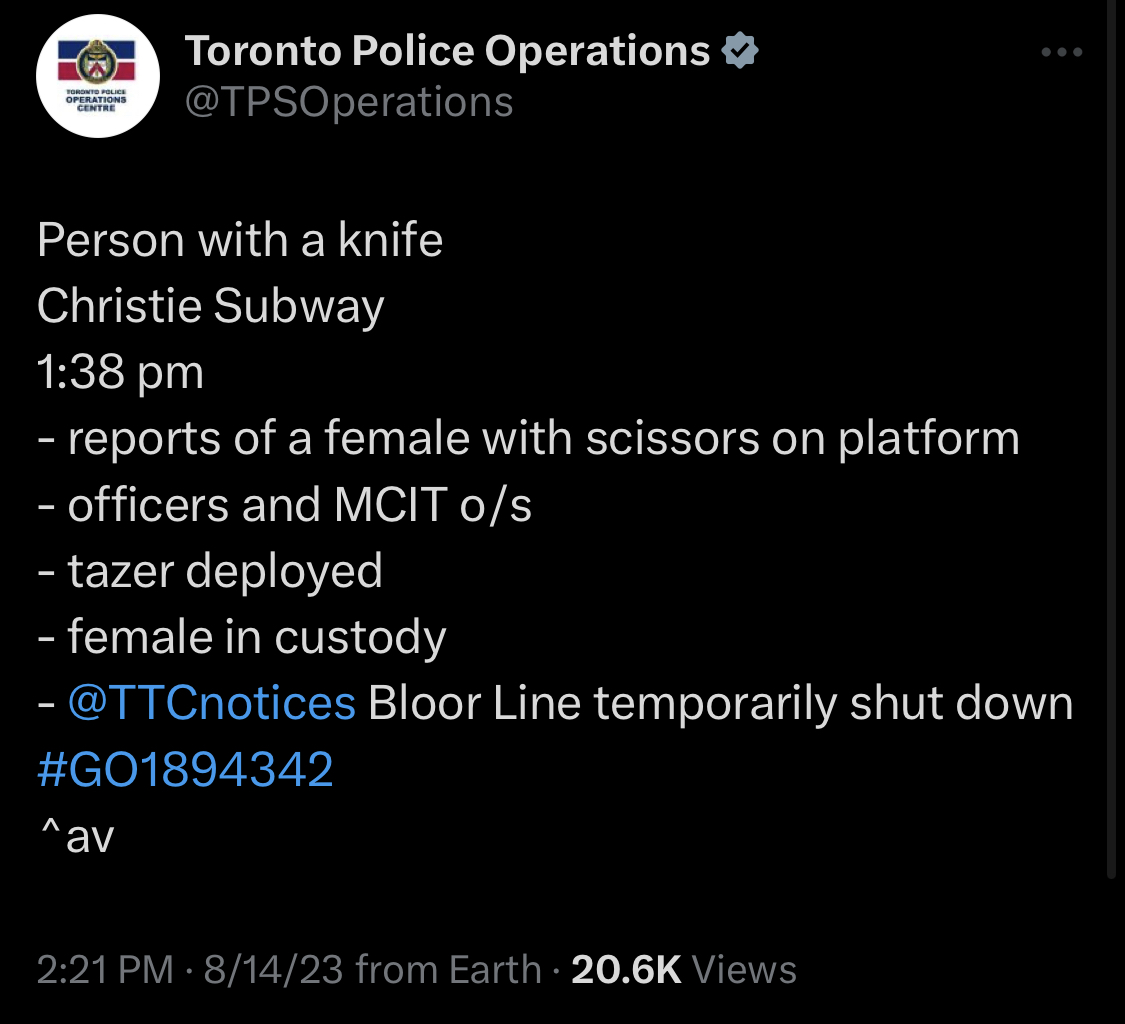Click the "Person with a knife" headline text

(x=240, y=241)
